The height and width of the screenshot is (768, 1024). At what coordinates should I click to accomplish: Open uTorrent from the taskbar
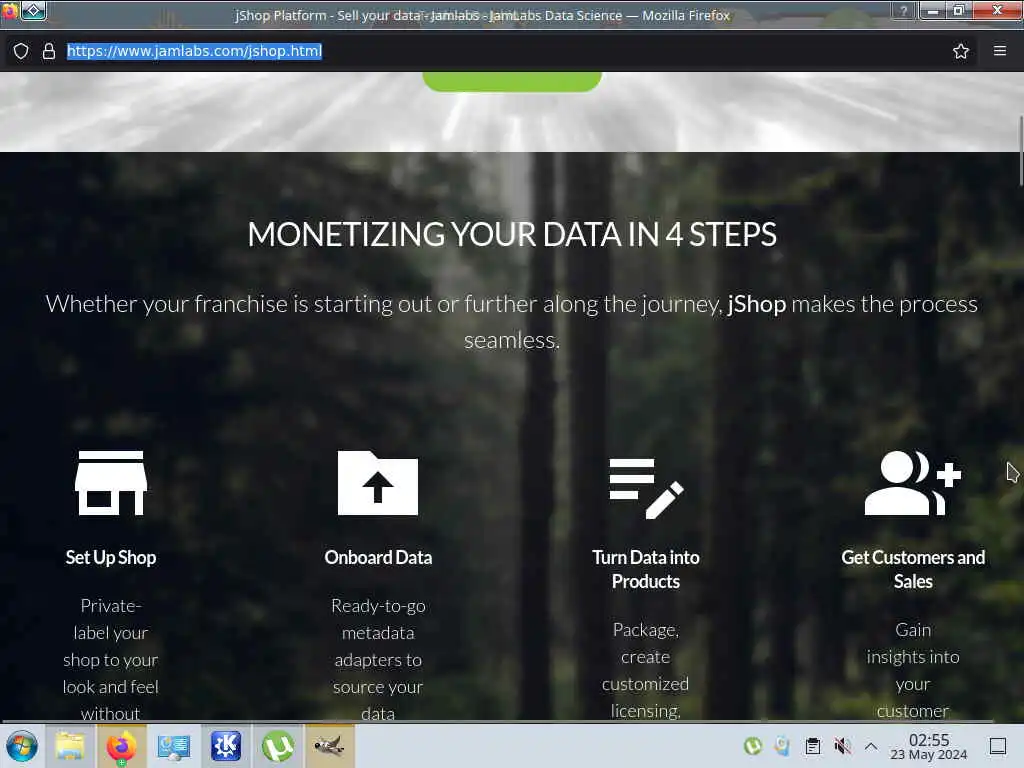tap(278, 746)
